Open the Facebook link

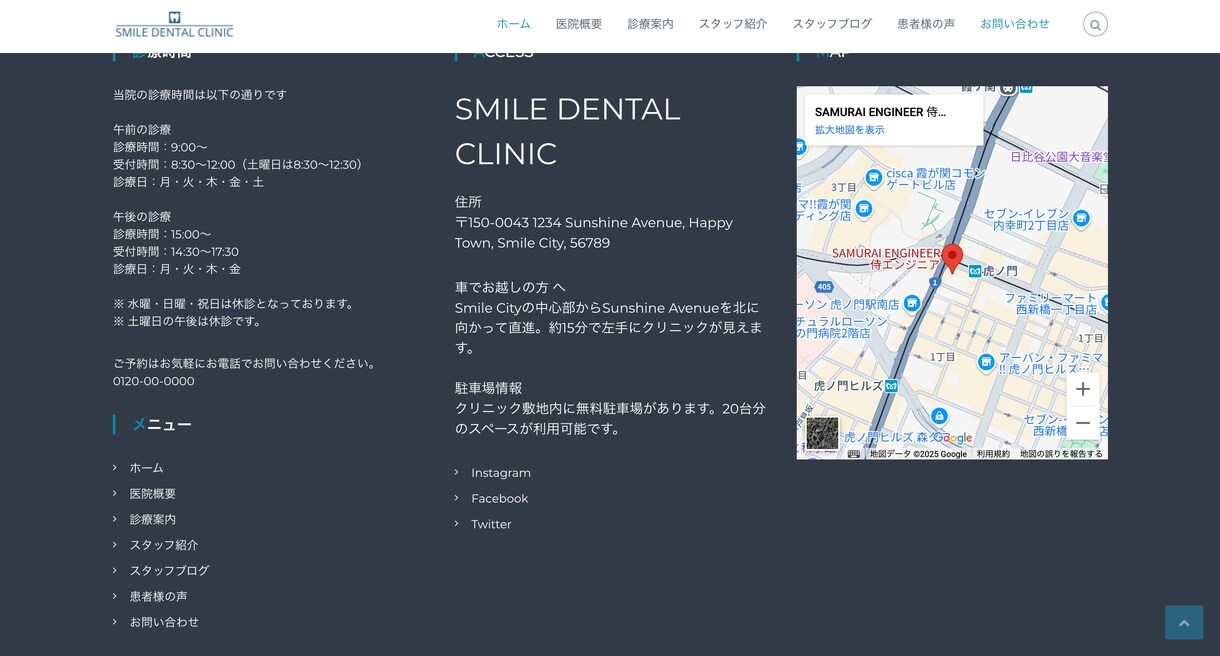(500, 499)
